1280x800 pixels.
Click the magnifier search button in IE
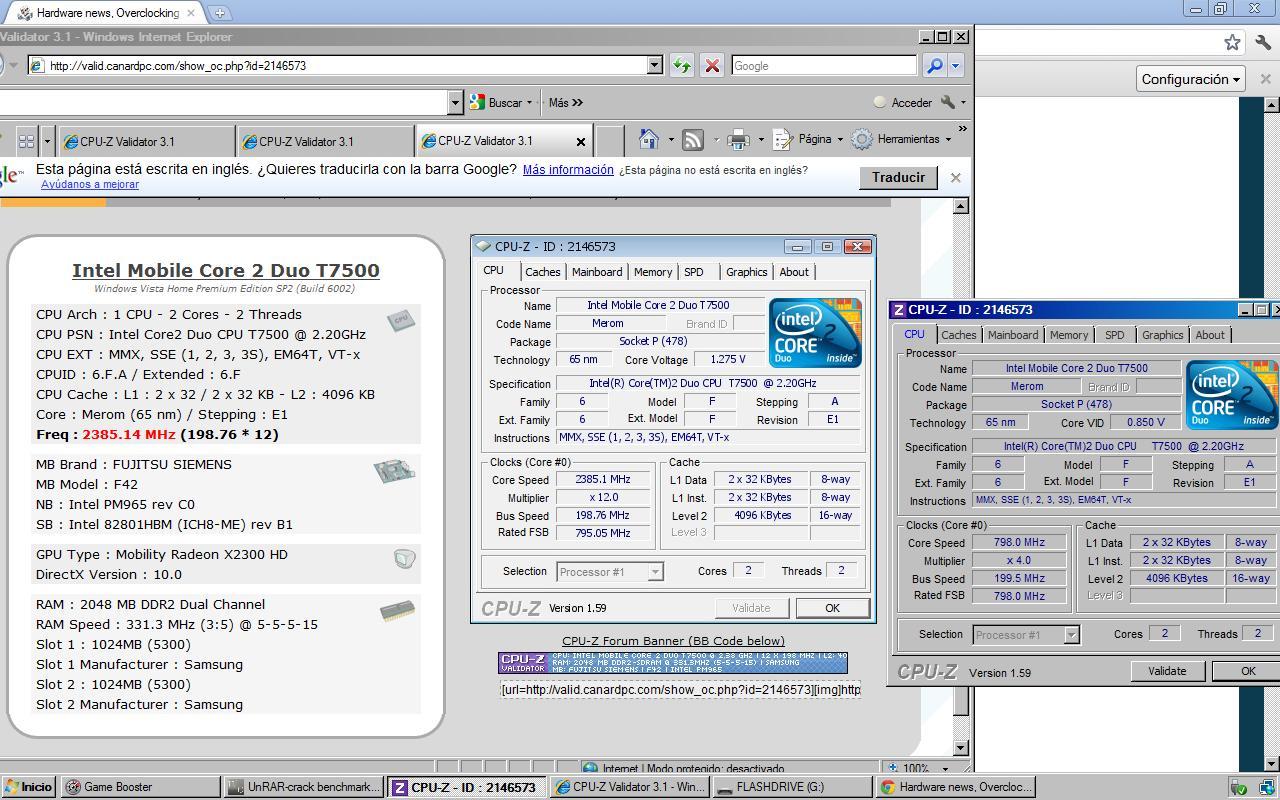pos(934,65)
